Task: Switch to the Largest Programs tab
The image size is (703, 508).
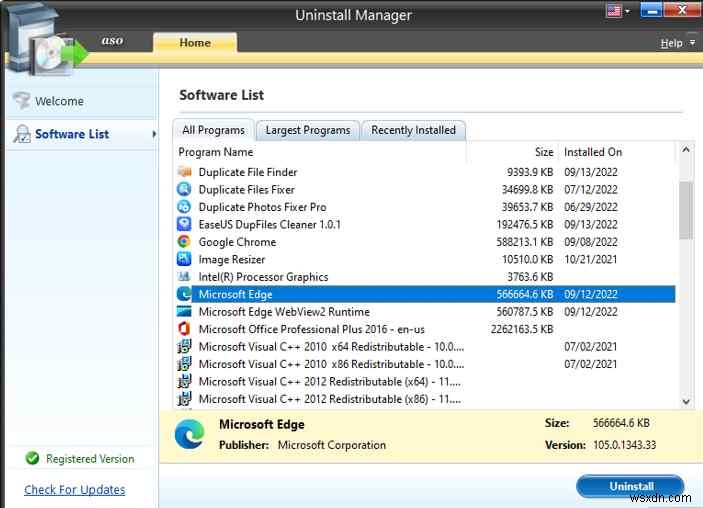Action: tap(308, 130)
